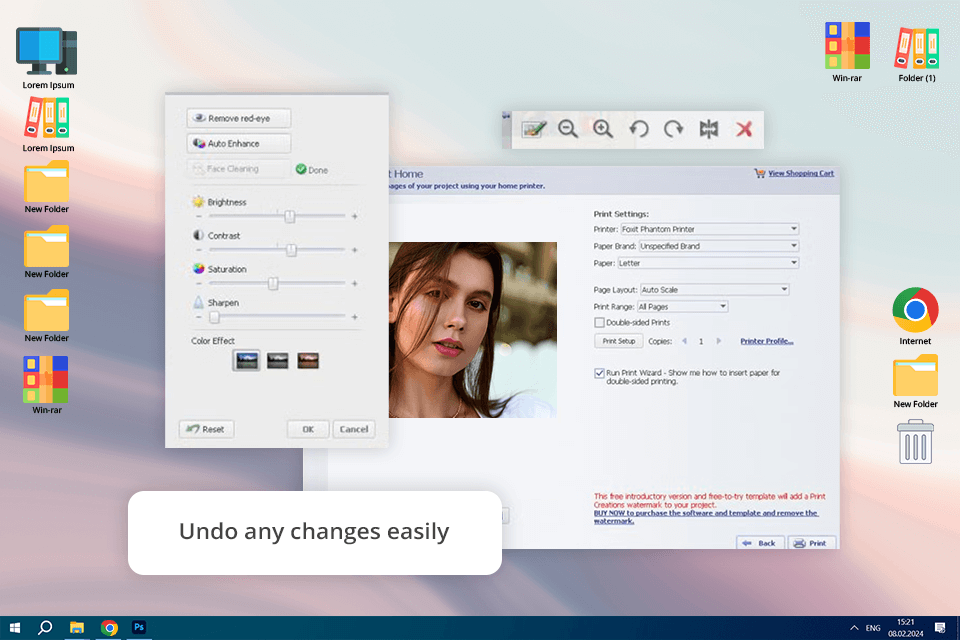The width and height of the screenshot is (960, 640).
Task: Zoom out with the magnifier minus icon
Action: [x=568, y=129]
